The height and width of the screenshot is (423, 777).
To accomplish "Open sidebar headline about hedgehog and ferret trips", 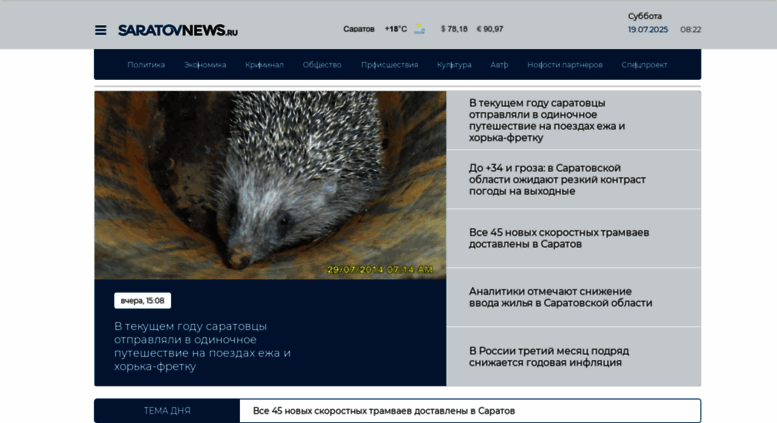I will 547,120.
